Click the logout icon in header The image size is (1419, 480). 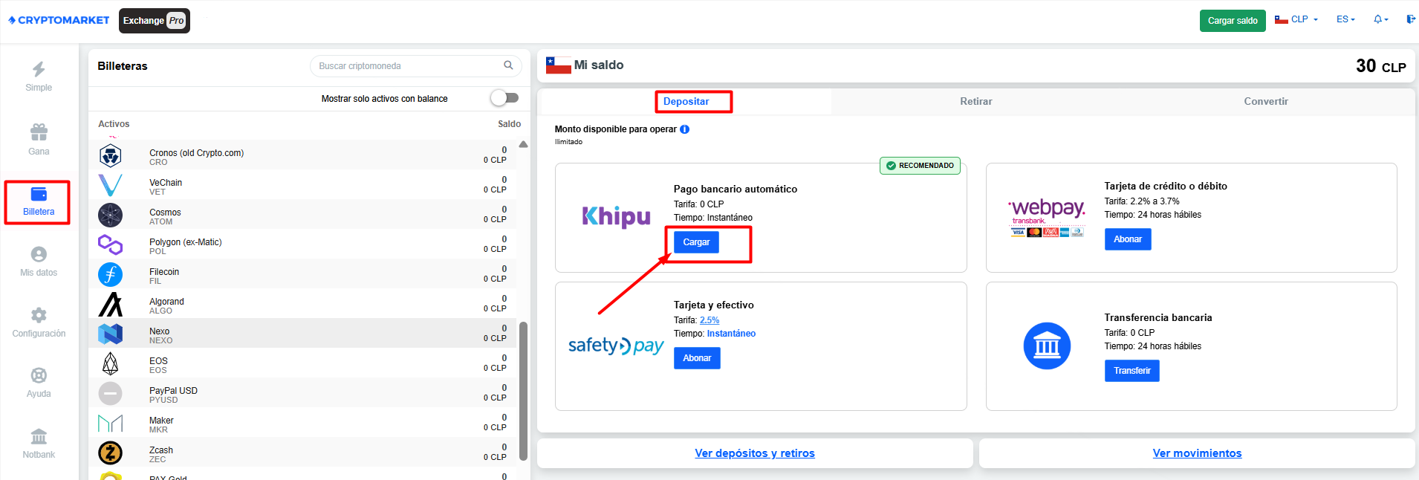[x=1412, y=20]
